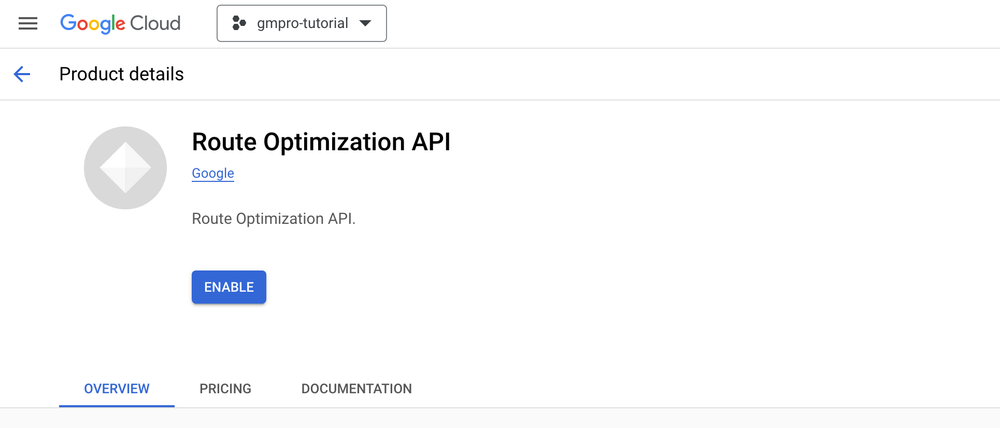Click the Google Cloud logo
Screen dimensions: 1000x428
[120, 23]
